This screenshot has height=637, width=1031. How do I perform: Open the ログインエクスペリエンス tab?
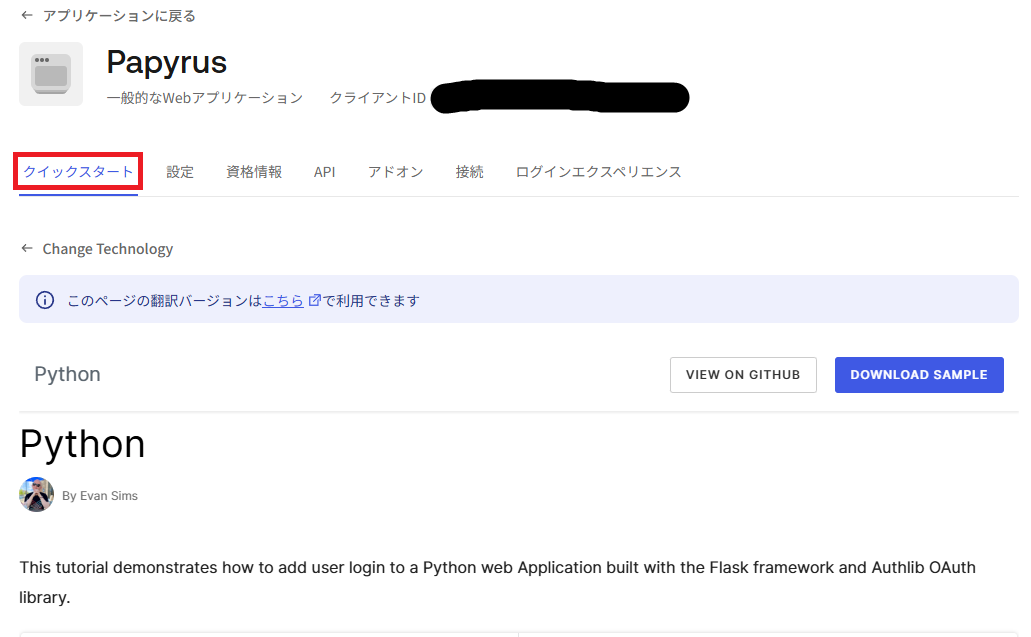coord(598,172)
